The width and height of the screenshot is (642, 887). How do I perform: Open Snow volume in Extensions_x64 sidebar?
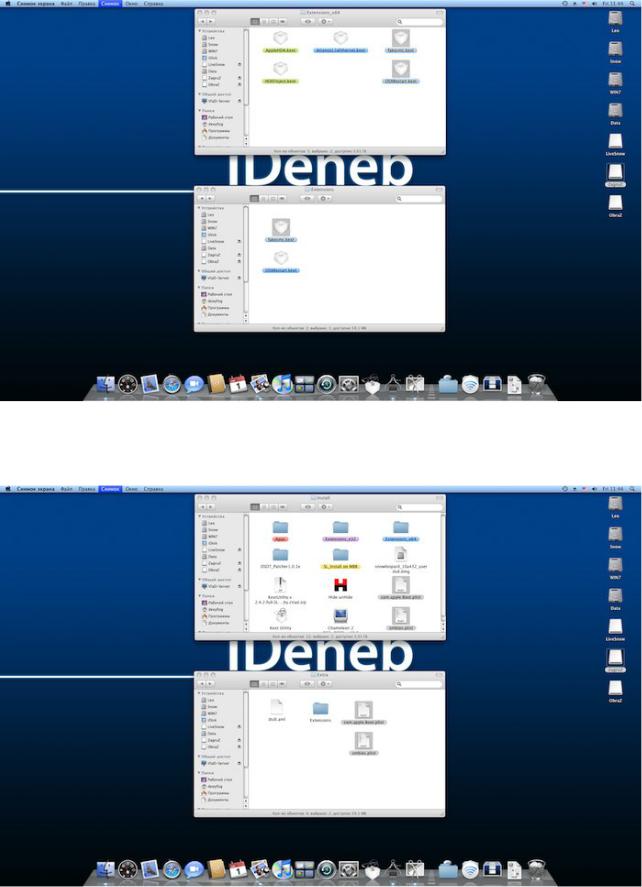[x=211, y=44]
